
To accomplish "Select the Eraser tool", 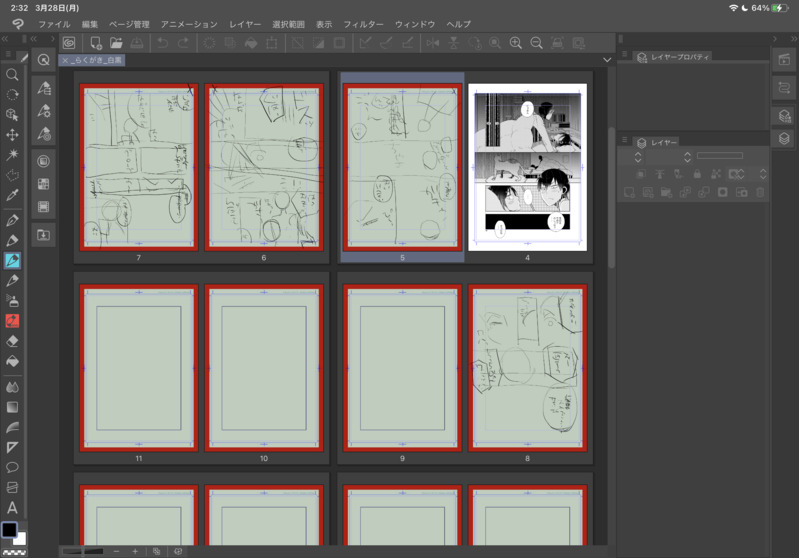I will click(x=12, y=341).
